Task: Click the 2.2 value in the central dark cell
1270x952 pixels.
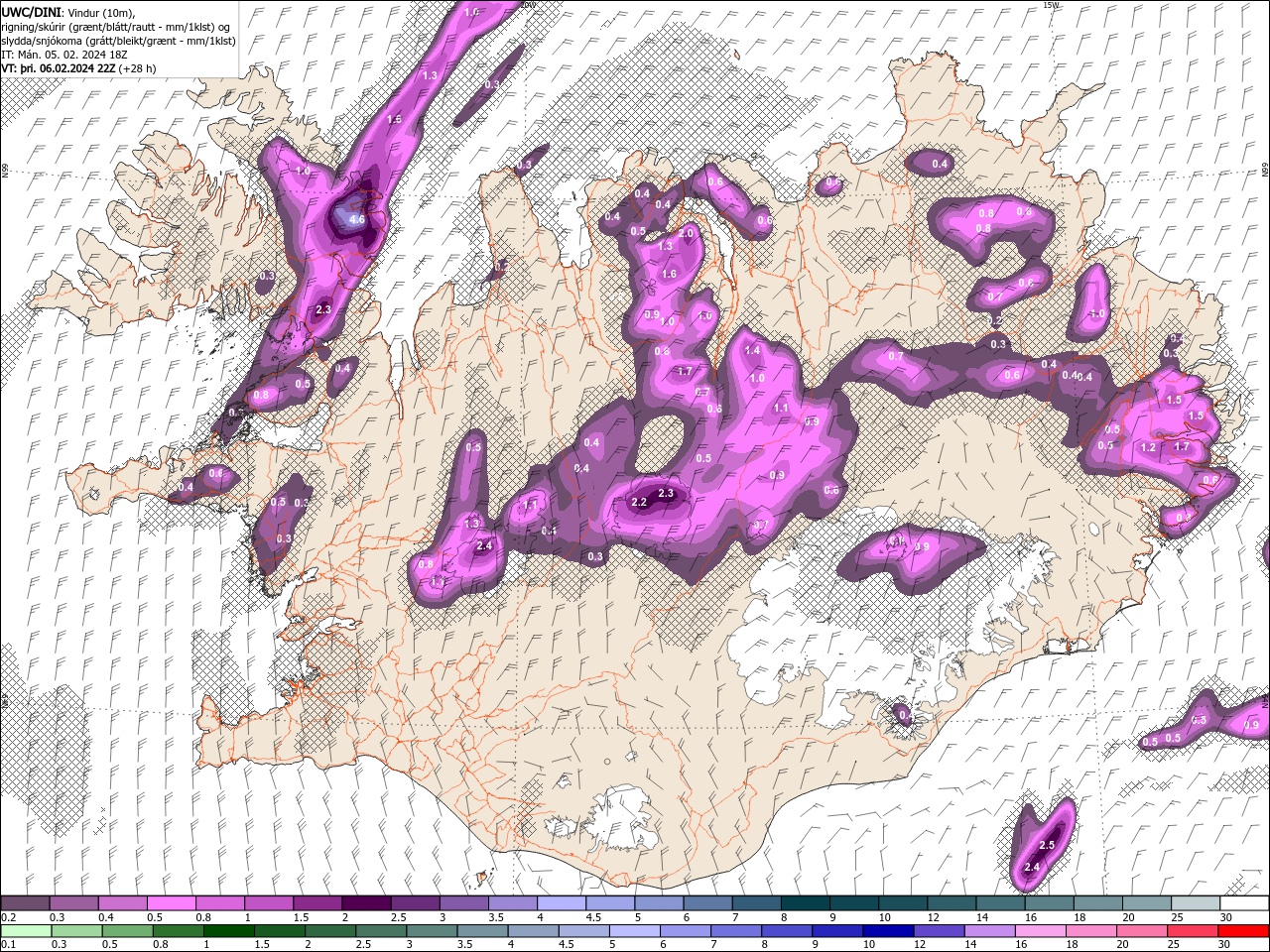Action: tap(639, 503)
